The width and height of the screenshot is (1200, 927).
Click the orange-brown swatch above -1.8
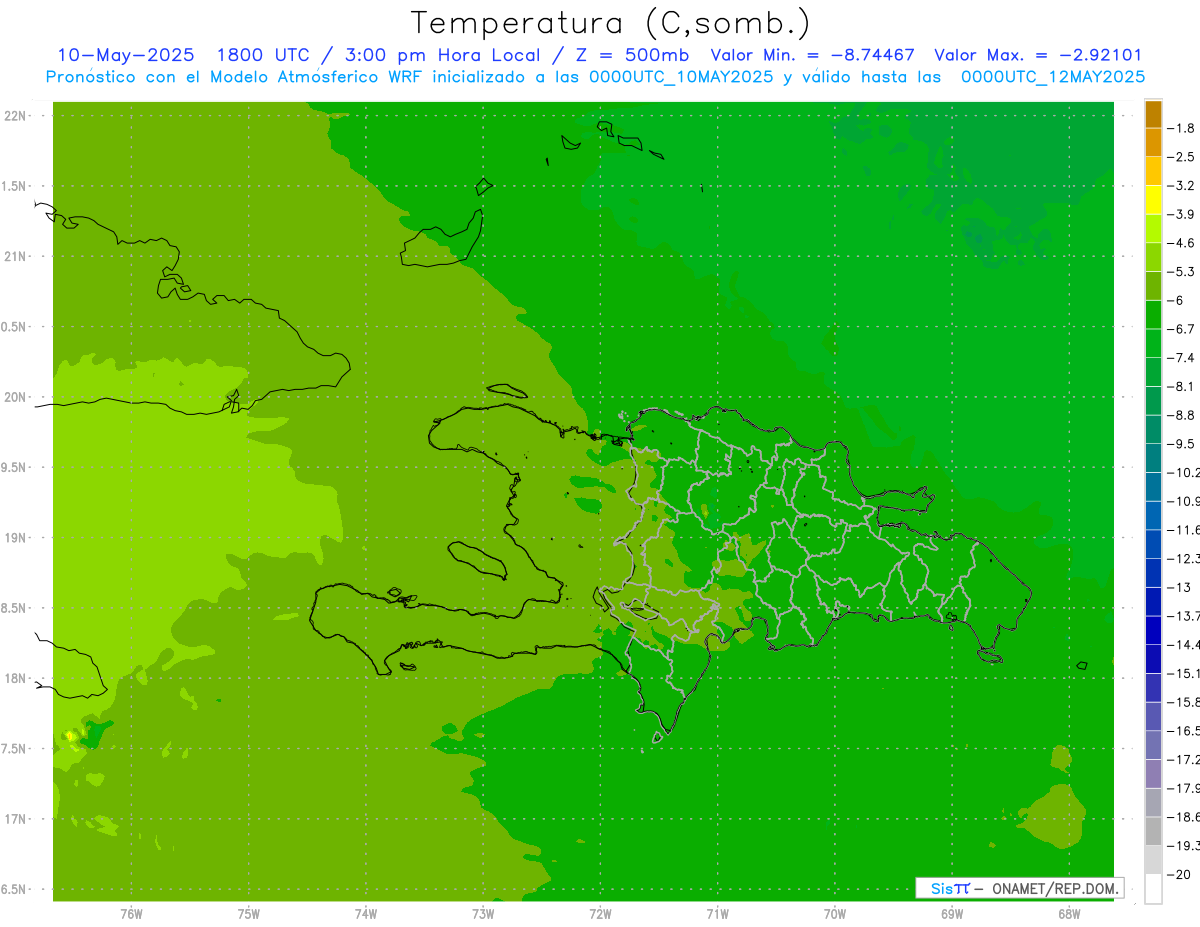(1153, 115)
